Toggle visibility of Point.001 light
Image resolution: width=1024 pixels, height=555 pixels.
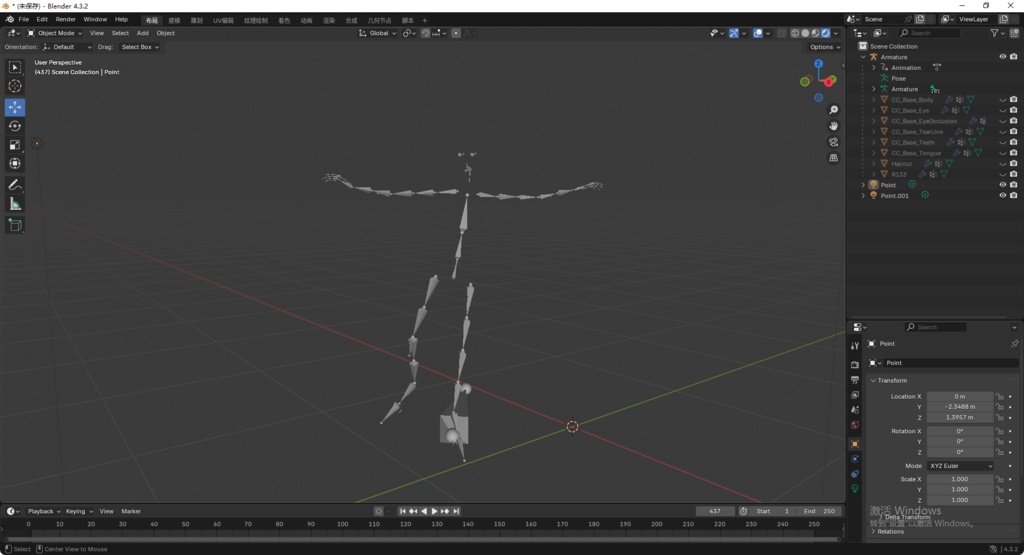point(1002,195)
